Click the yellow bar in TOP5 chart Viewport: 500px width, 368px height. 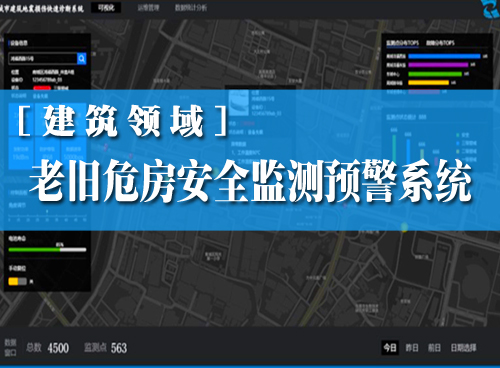429,83
